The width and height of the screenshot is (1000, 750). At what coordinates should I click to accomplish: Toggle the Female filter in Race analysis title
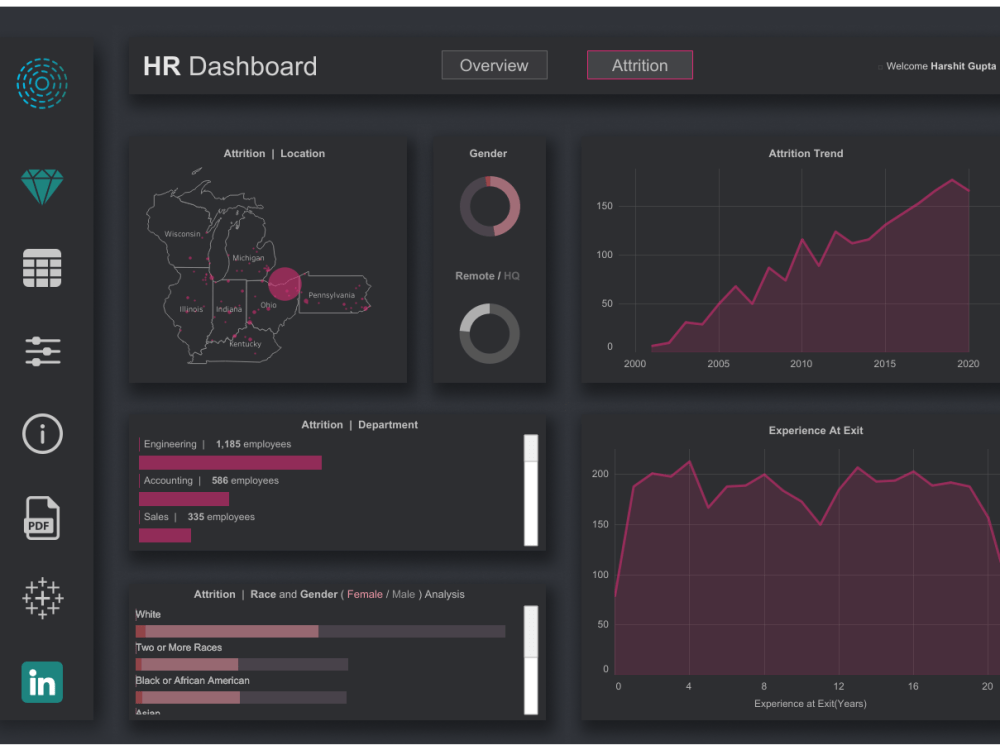pyautogui.click(x=365, y=593)
